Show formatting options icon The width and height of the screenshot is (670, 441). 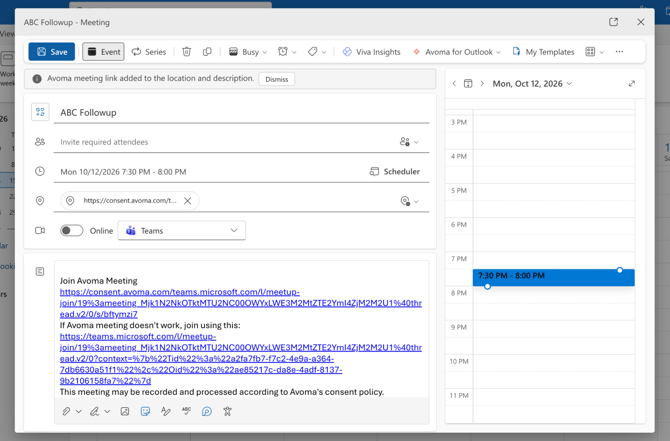(166, 412)
